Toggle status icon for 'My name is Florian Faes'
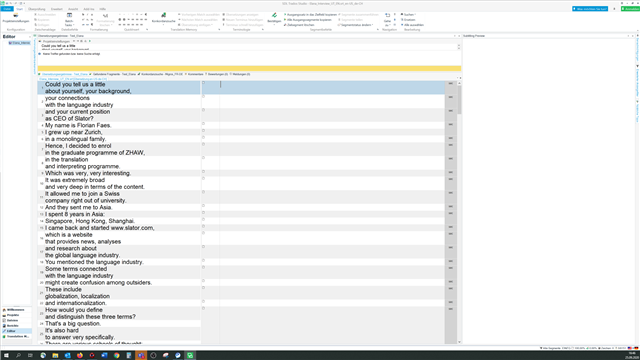Image resolution: width=640 pixels, height=360 pixels. point(203,124)
